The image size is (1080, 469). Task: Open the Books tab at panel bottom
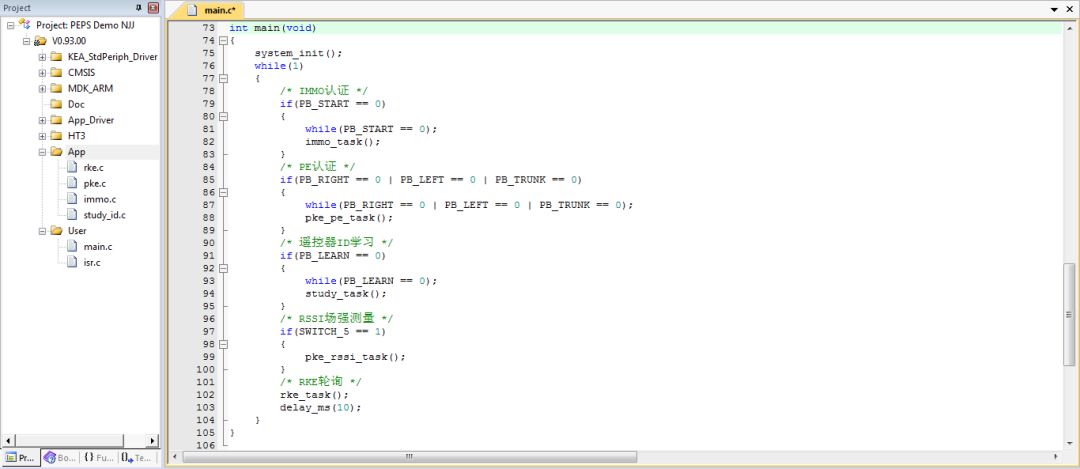tap(60, 457)
